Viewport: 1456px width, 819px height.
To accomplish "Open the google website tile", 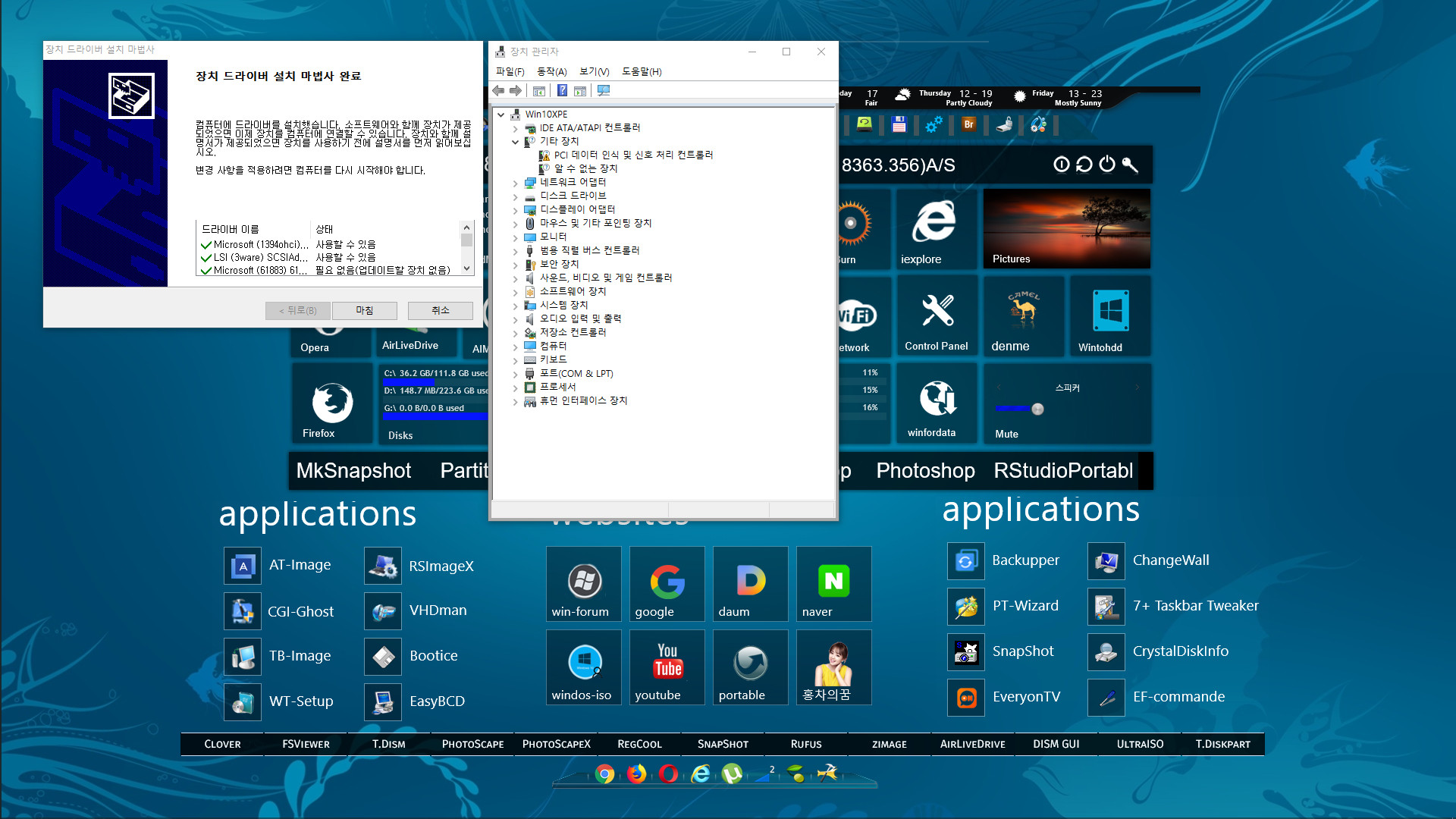I will 667,584.
